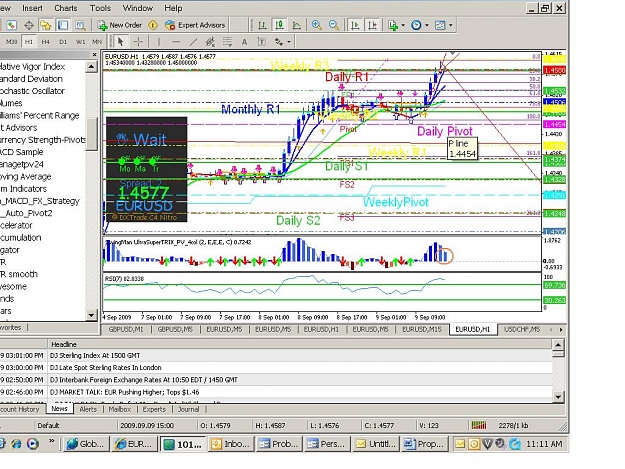
Task: Select the trendline drawing tool
Action: [193, 41]
